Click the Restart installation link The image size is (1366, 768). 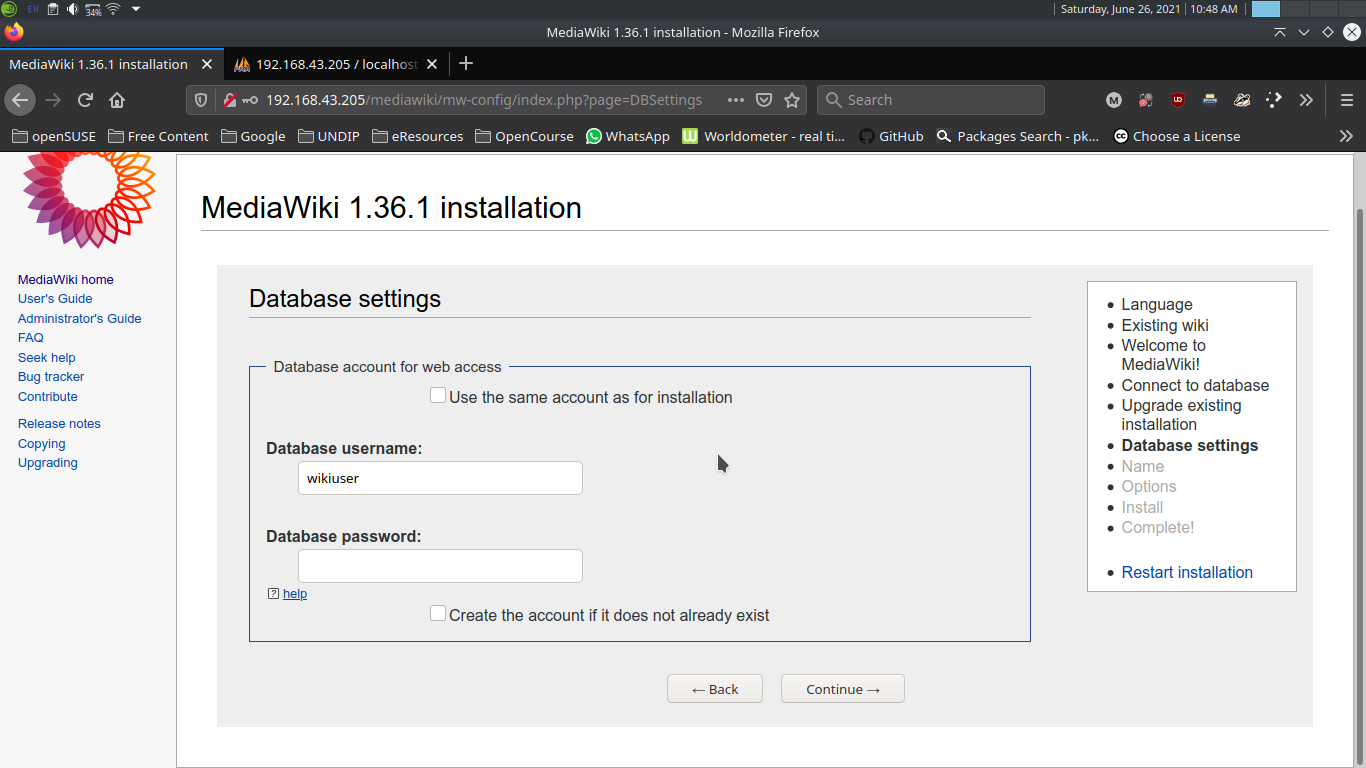click(x=1187, y=572)
